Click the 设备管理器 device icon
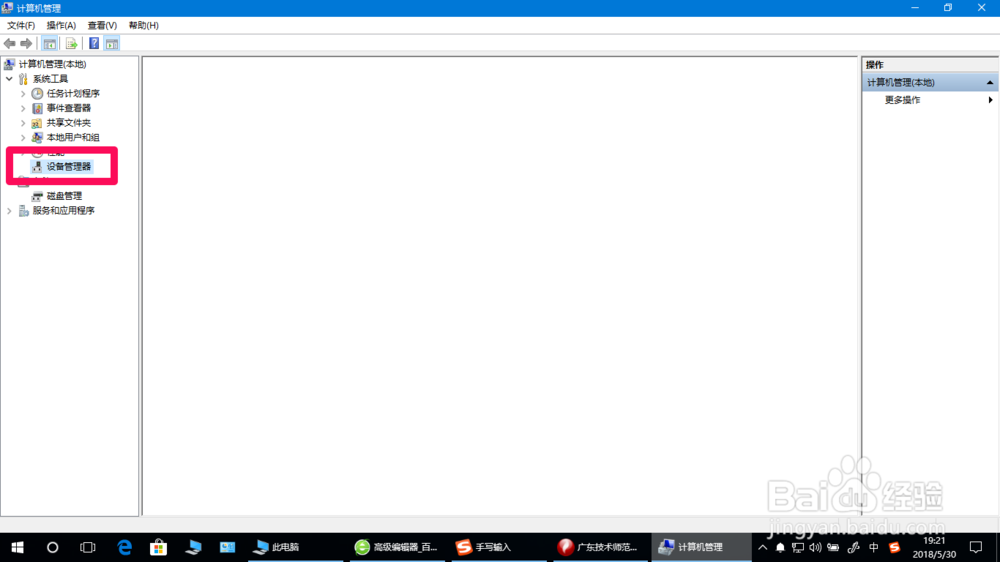 tap(38, 166)
